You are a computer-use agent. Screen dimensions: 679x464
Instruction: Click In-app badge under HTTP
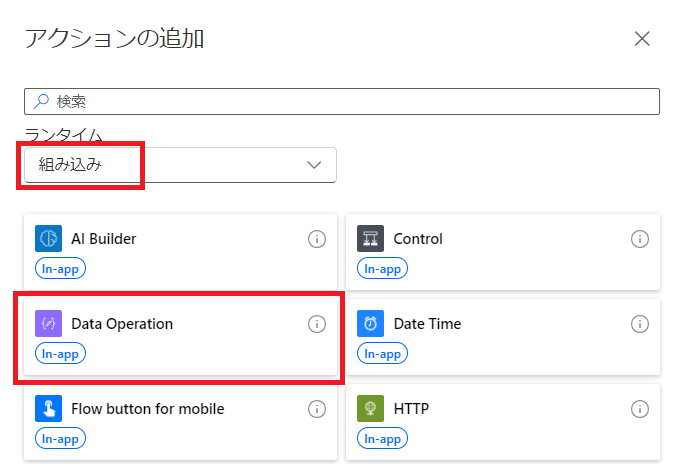[x=382, y=438]
